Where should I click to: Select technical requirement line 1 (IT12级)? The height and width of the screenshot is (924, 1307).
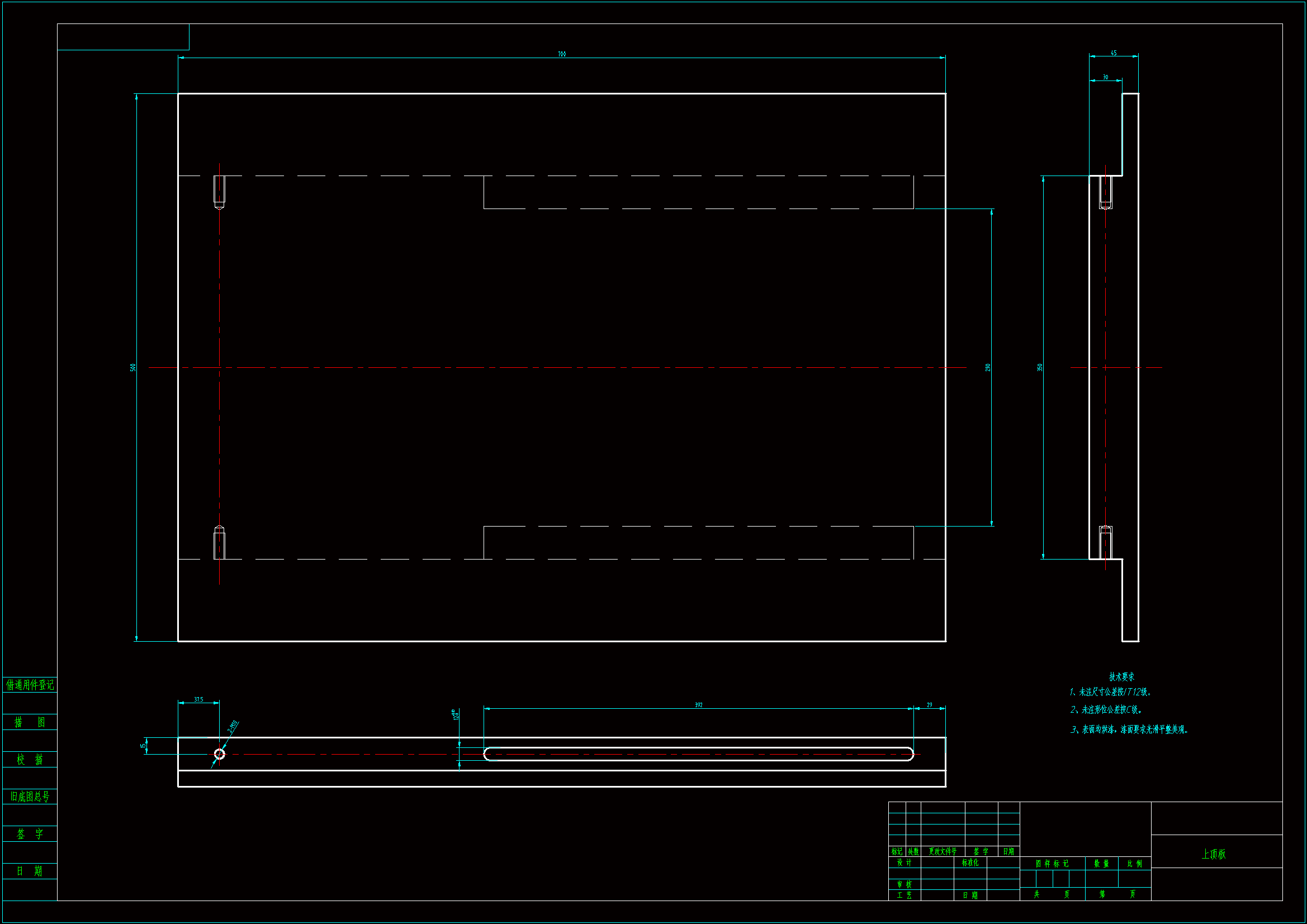(1111, 692)
